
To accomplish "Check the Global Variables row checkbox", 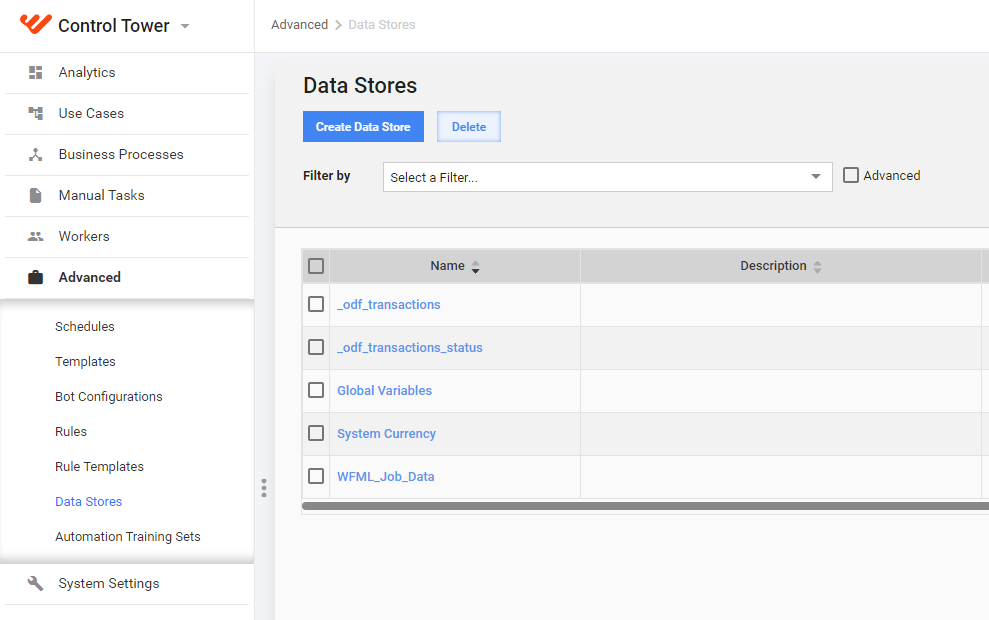I will coord(316,390).
